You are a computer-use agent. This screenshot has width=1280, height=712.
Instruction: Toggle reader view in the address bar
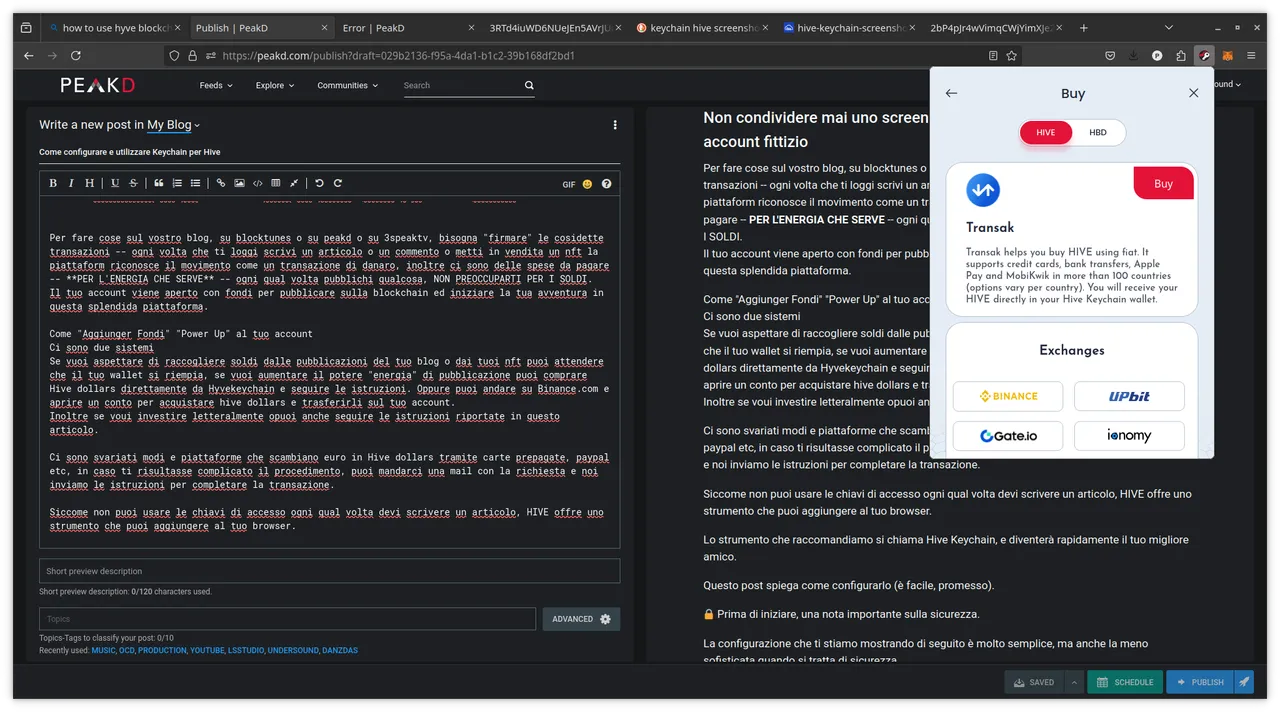(993, 56)
